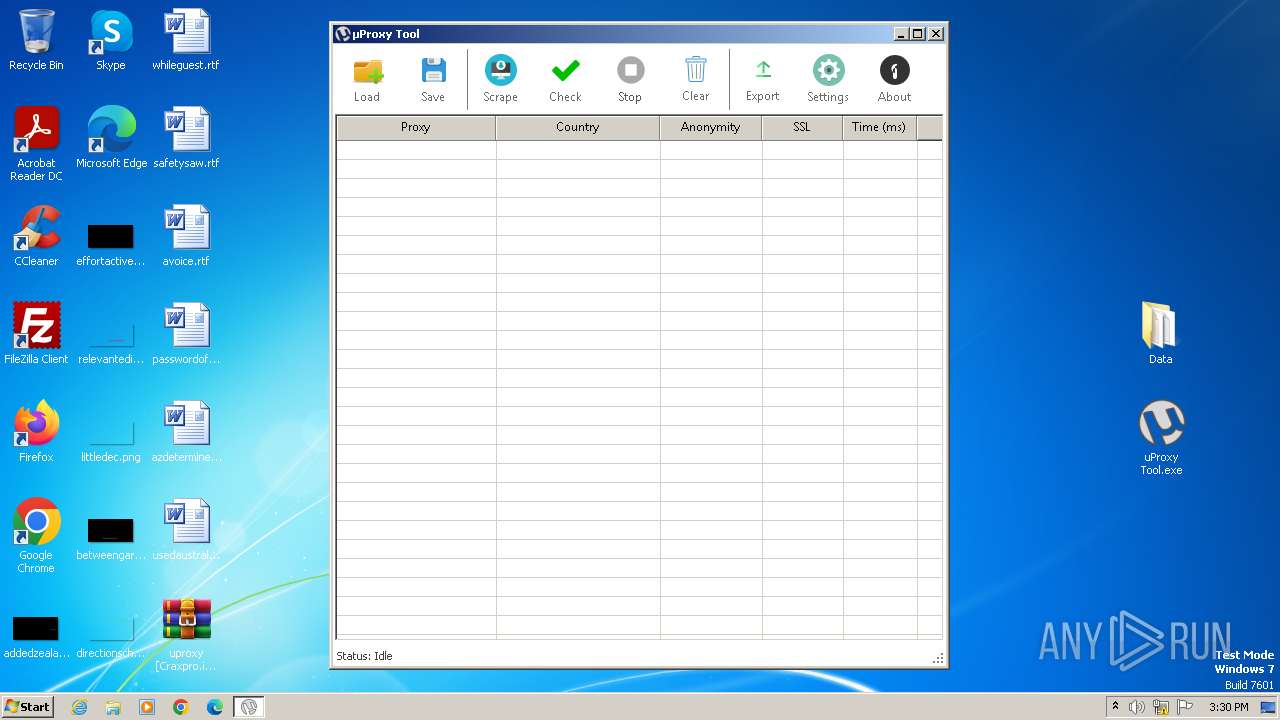This screenshot has width=1280, height=720.
Task: Sort by the Proxy column header
Action: tap(416, 127)
